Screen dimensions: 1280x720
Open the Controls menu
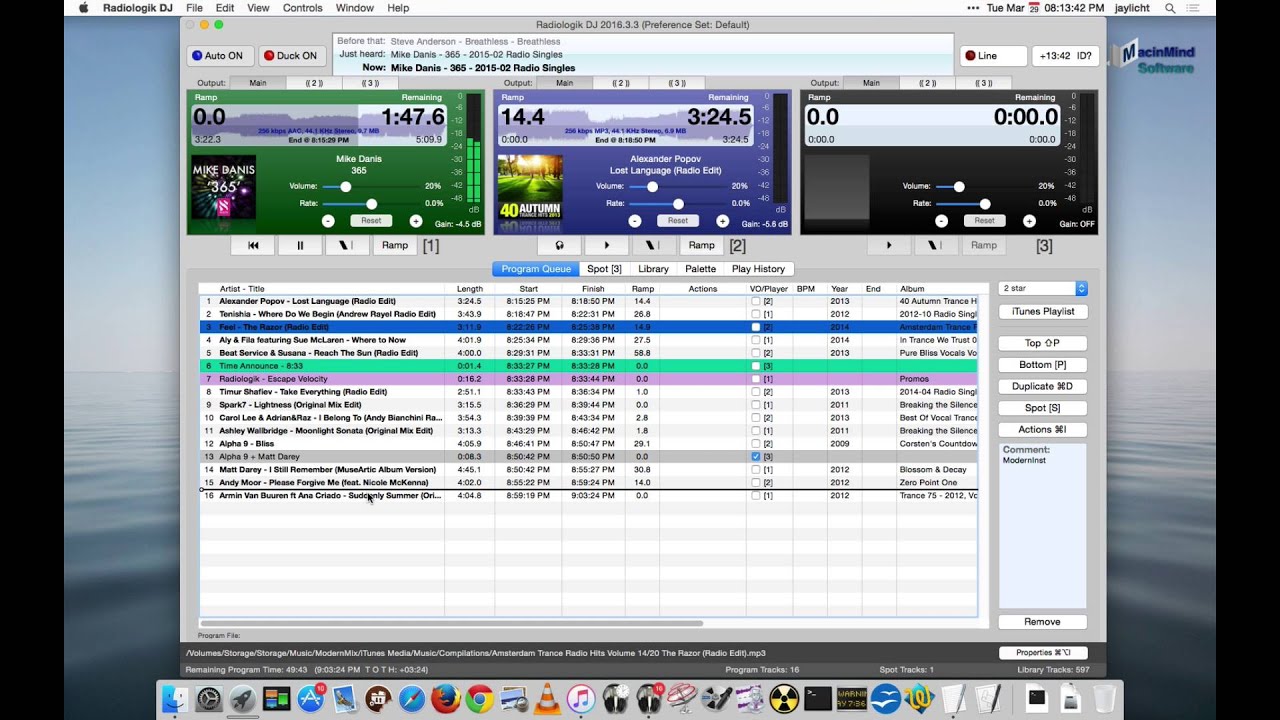coord(303,8)
